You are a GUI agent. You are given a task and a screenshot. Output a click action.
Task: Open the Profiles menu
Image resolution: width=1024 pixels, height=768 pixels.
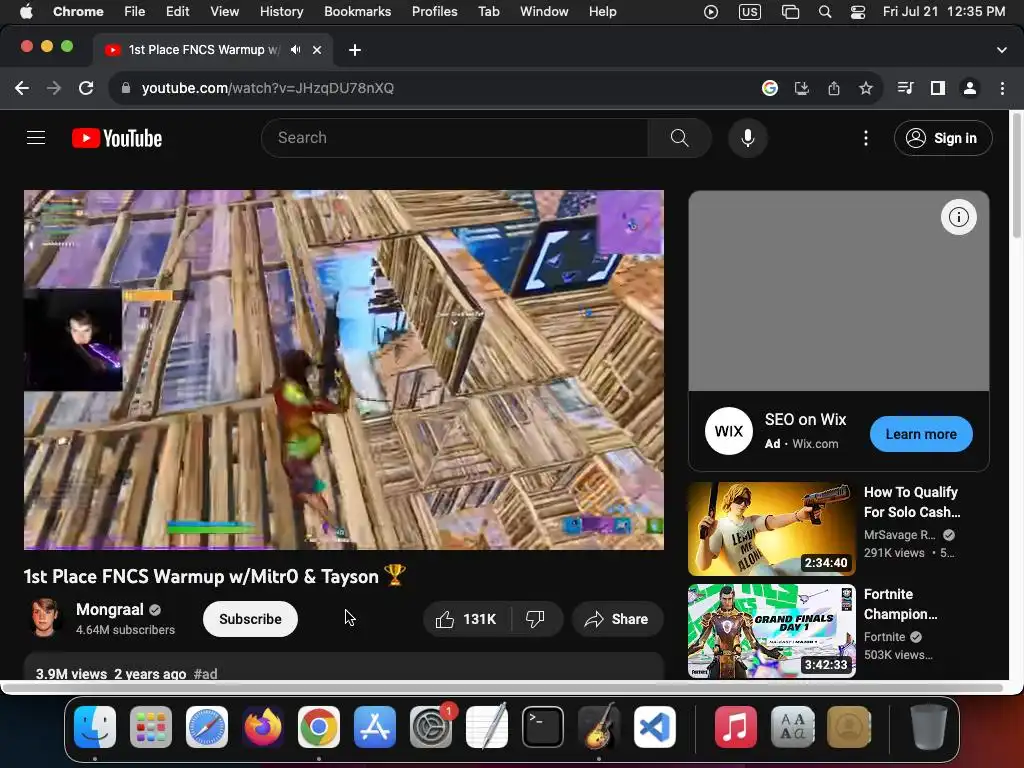434,12
